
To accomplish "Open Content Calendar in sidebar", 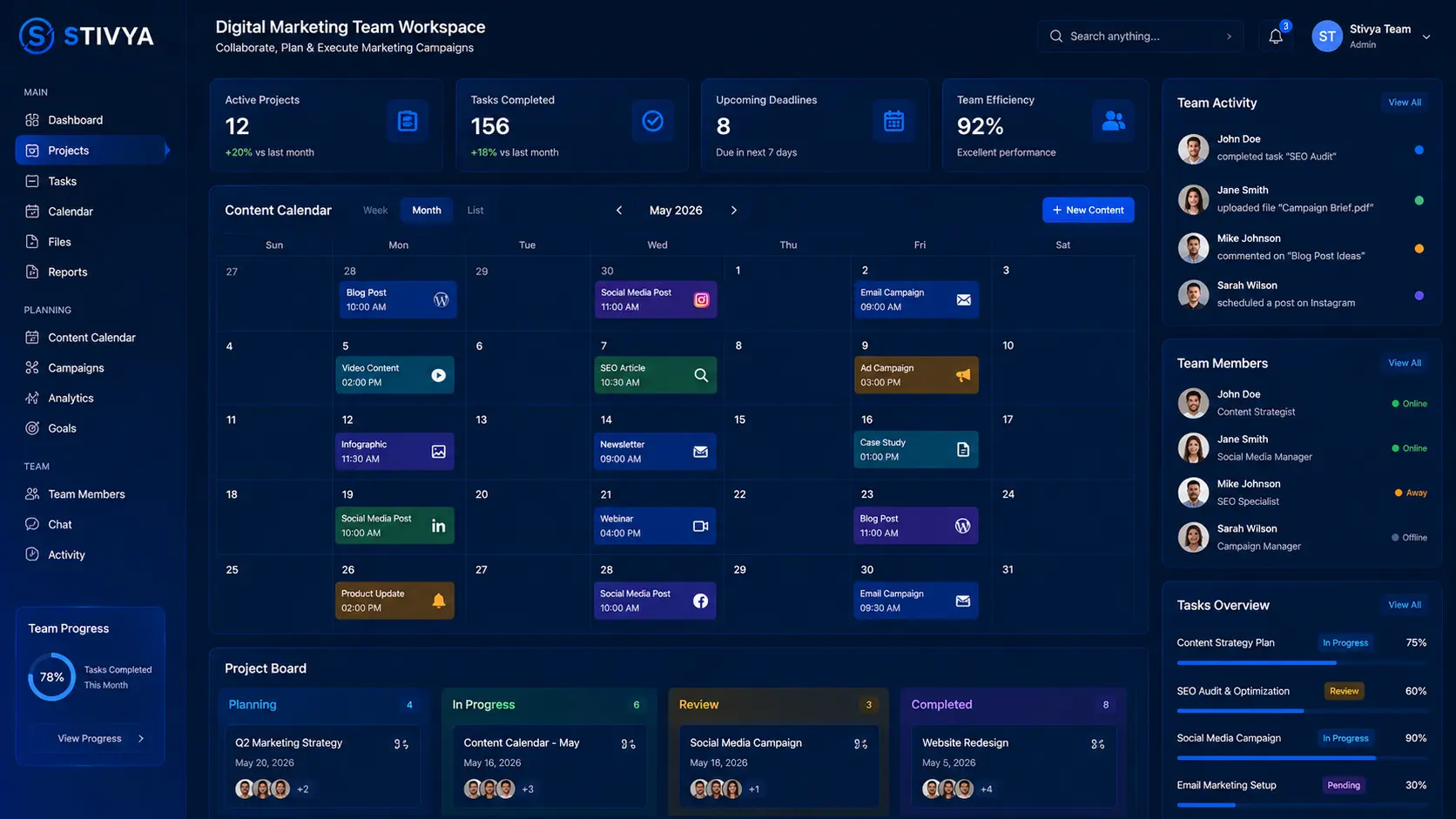I will pyautogui.click(x=91, y=338).
